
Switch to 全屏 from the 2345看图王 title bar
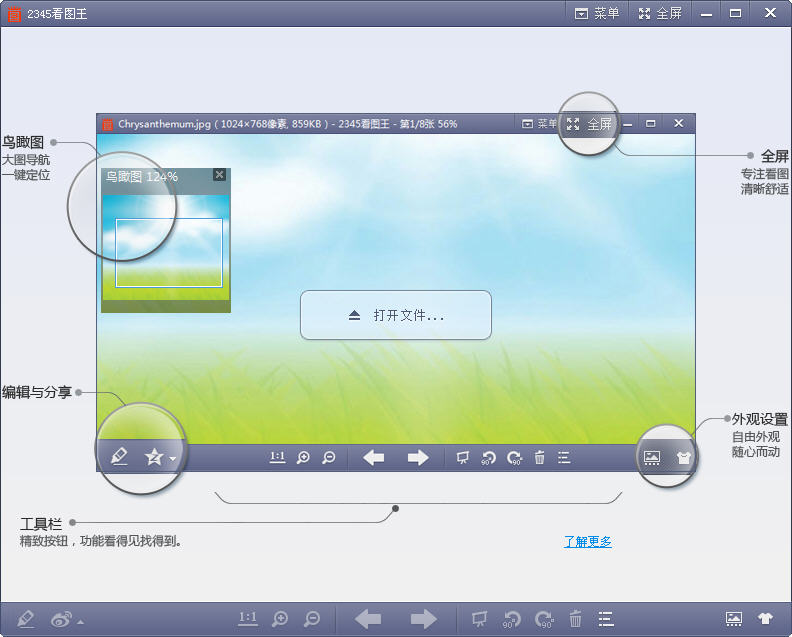[660, 14]
